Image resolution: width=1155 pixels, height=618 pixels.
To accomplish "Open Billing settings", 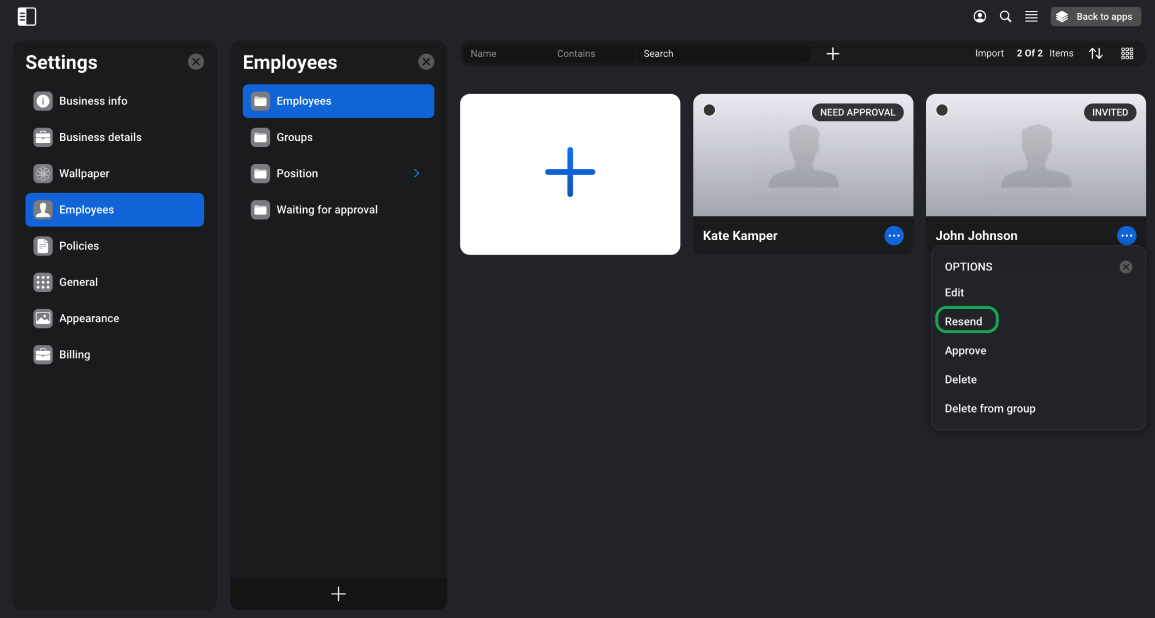I will coord(115,354).
